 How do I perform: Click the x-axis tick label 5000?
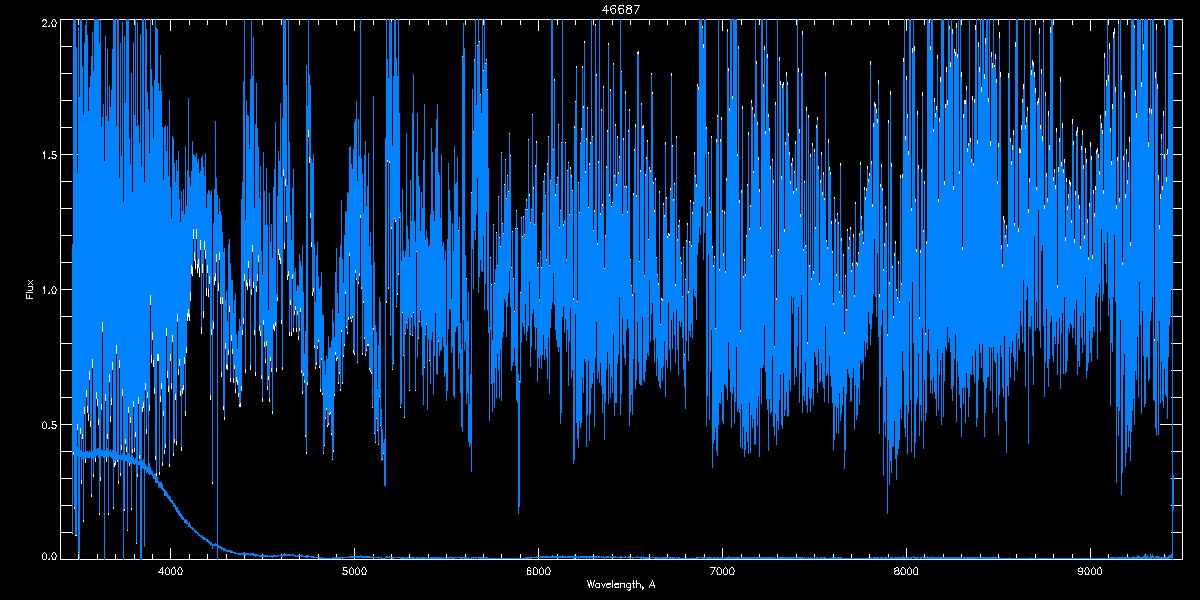click(354, 571)
